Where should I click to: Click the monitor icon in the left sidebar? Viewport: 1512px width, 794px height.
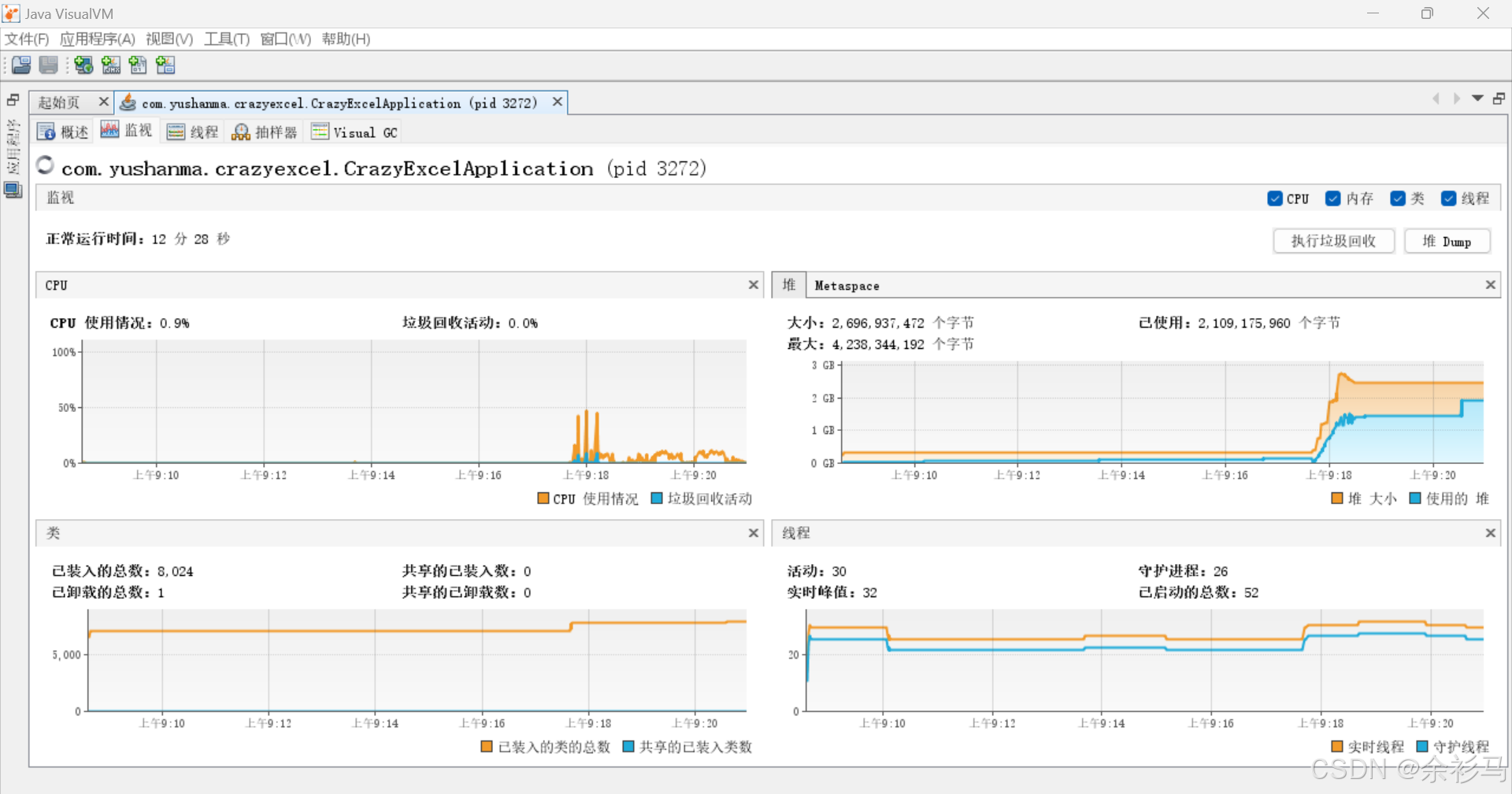tap(13, 190)
